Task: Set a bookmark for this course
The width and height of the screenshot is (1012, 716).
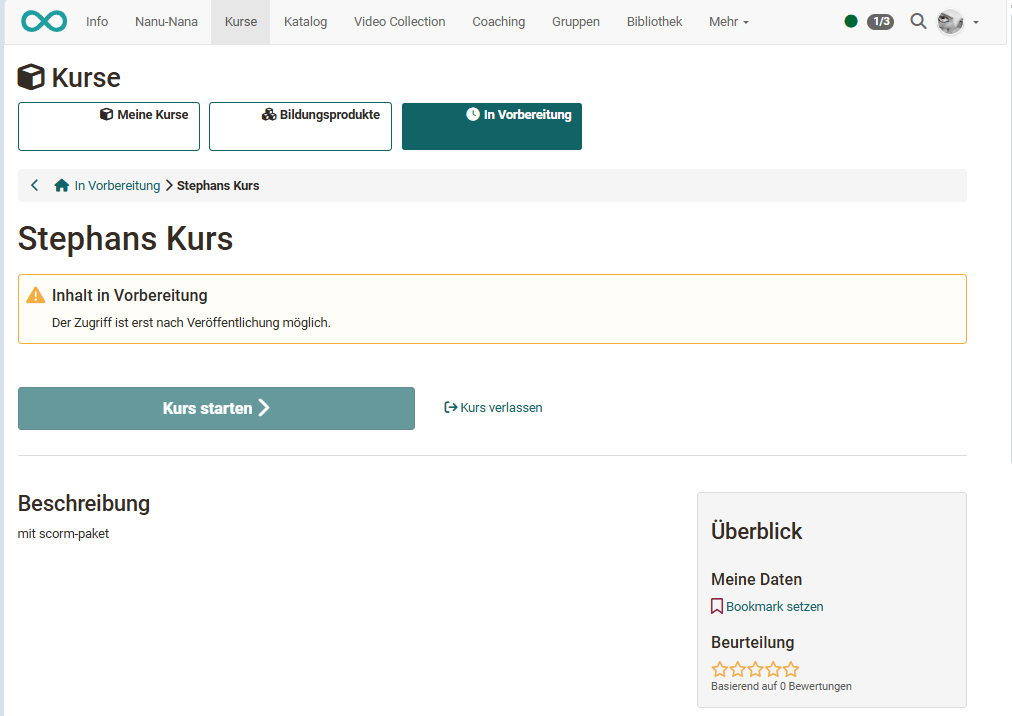Action: 766,606
